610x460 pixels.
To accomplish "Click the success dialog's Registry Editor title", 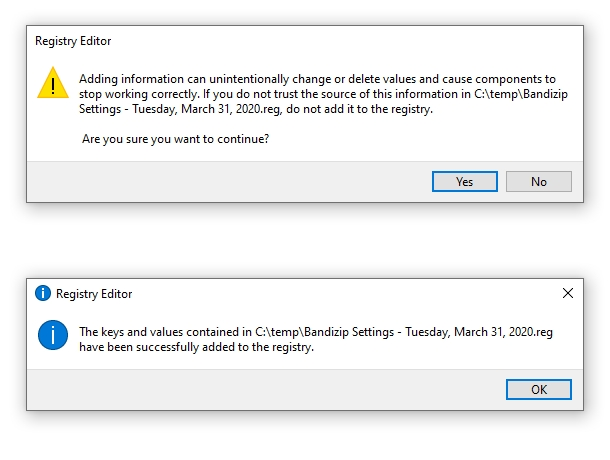I will point(94,294).
